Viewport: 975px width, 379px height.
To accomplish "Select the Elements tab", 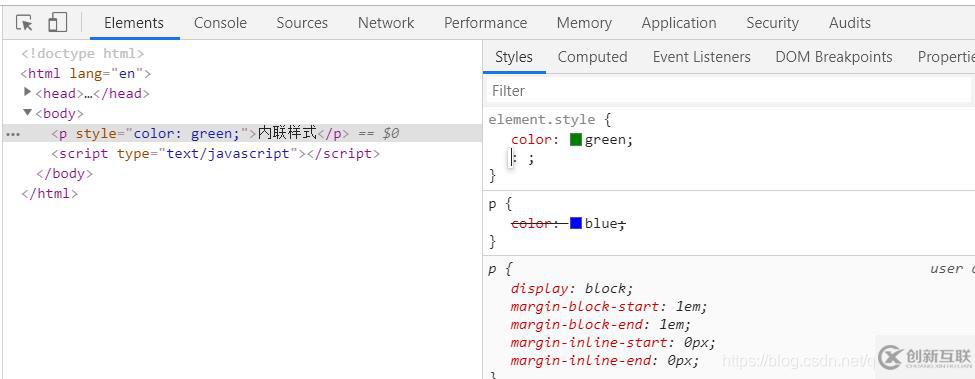I will point(134,23).
